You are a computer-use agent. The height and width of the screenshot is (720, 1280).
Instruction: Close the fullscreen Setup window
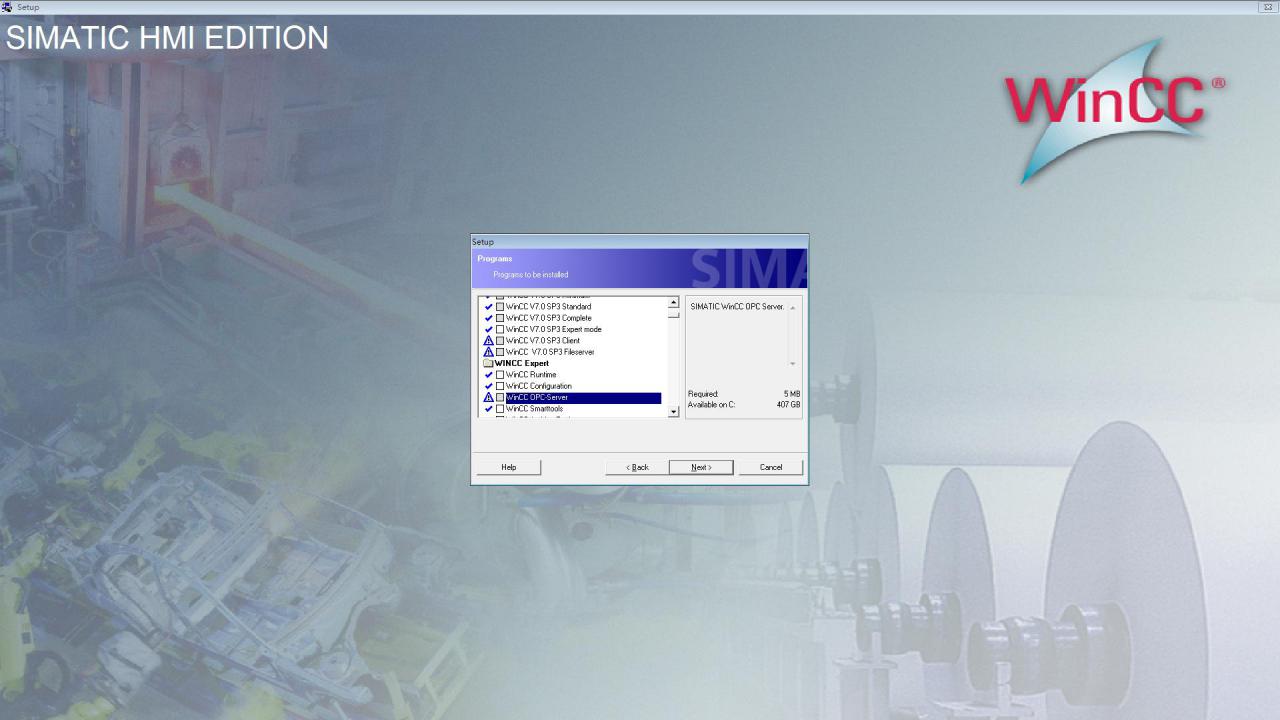[1267, 7]
